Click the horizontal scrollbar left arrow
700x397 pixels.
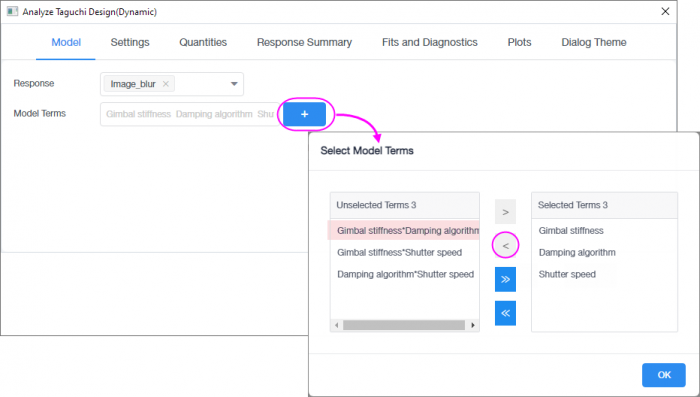[337, 325]
